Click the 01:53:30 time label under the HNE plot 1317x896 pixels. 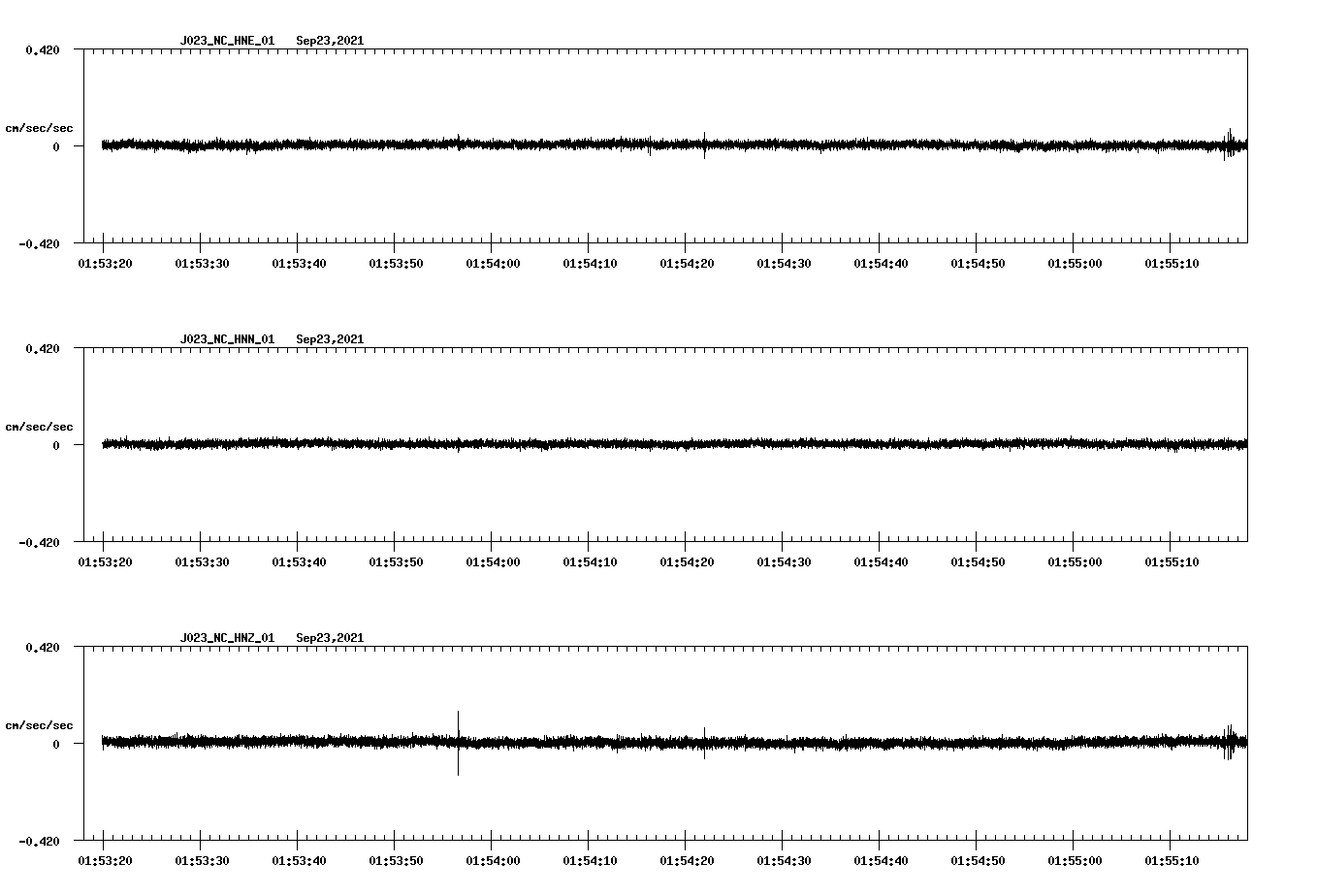point(202,264)
